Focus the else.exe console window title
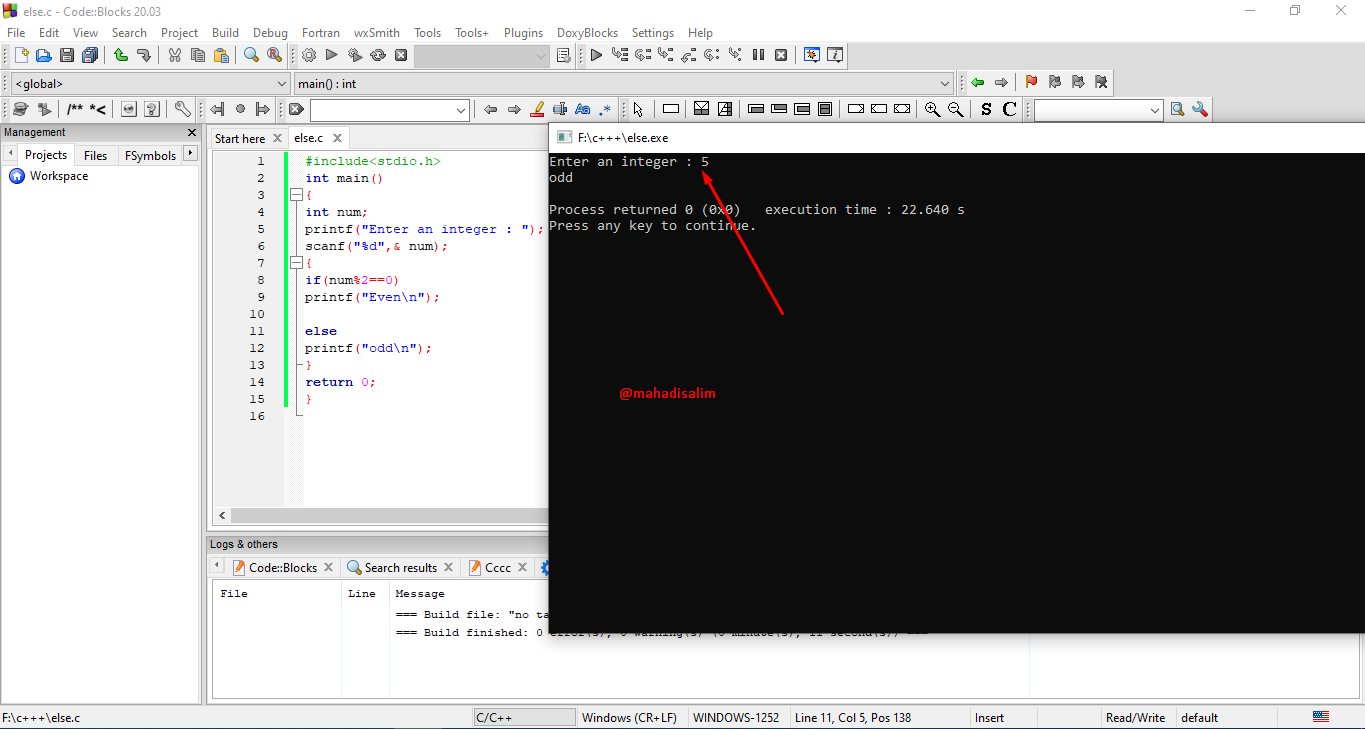The height and width of the screenshot is (729, 1365). (622, 138)
